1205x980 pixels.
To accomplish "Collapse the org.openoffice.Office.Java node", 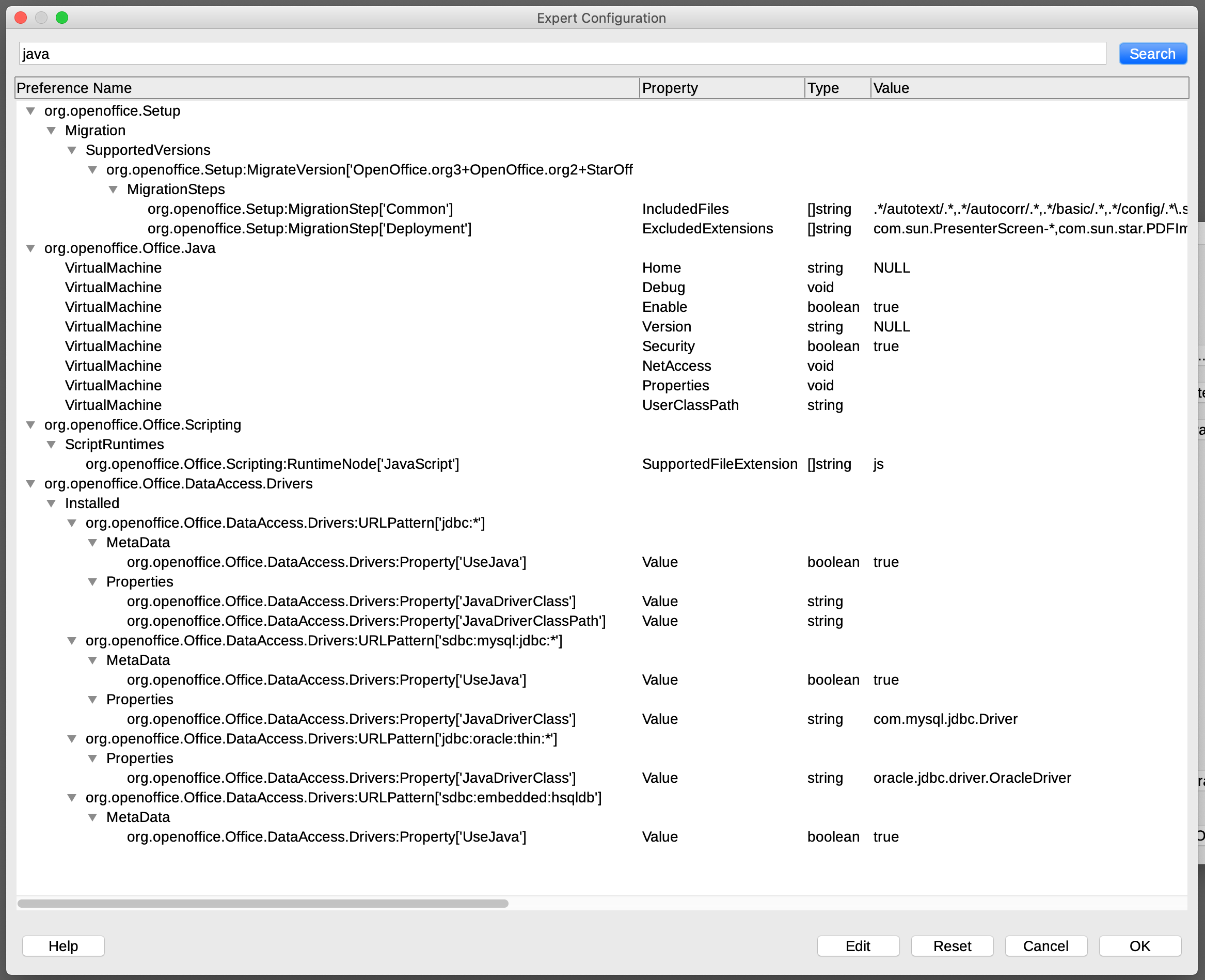I will click(31, 248).
